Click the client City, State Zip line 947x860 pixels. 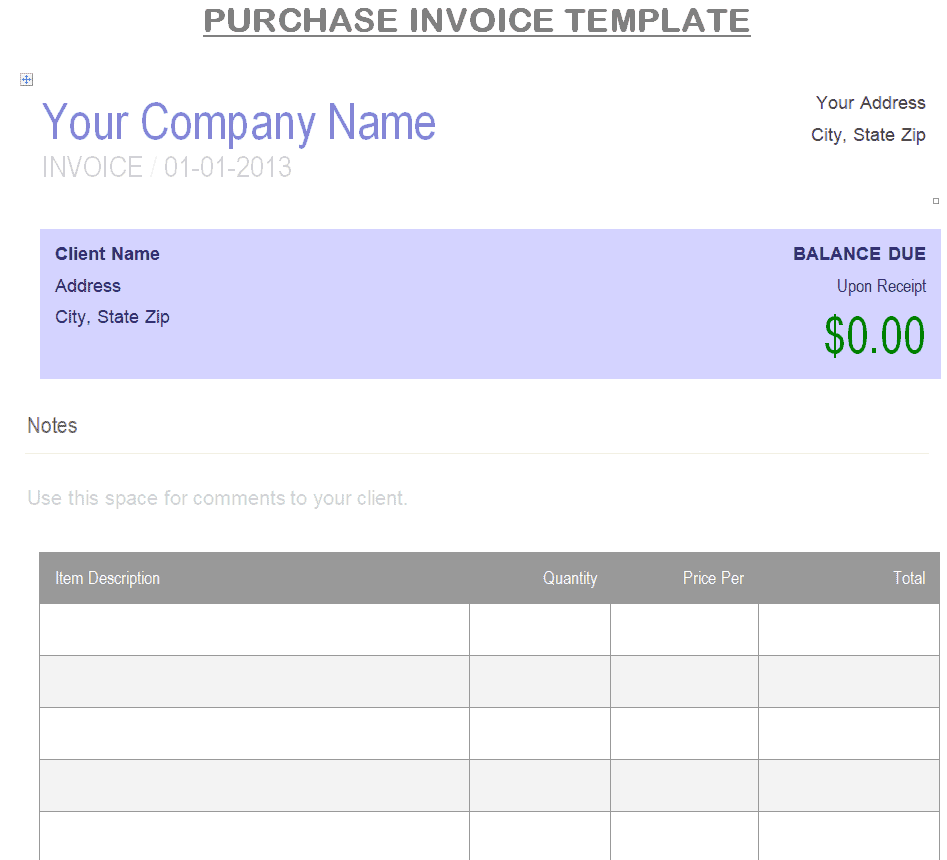pos(112,317)
